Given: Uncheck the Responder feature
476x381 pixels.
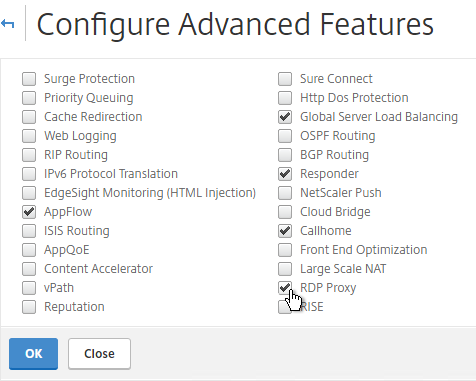Looking at the screenshot, I should 285,174.
